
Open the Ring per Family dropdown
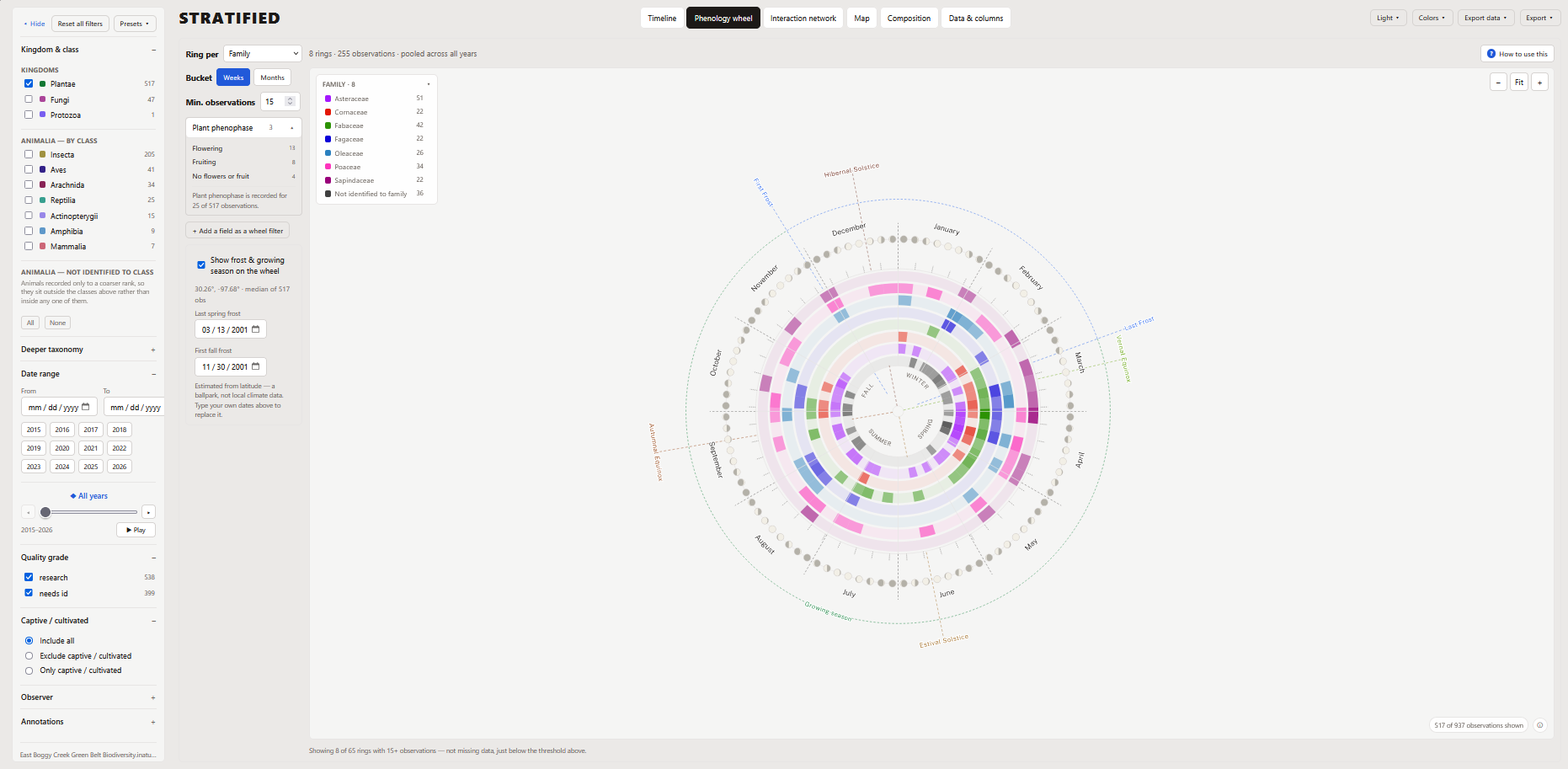pyautogui.click(x=263, y=54)
